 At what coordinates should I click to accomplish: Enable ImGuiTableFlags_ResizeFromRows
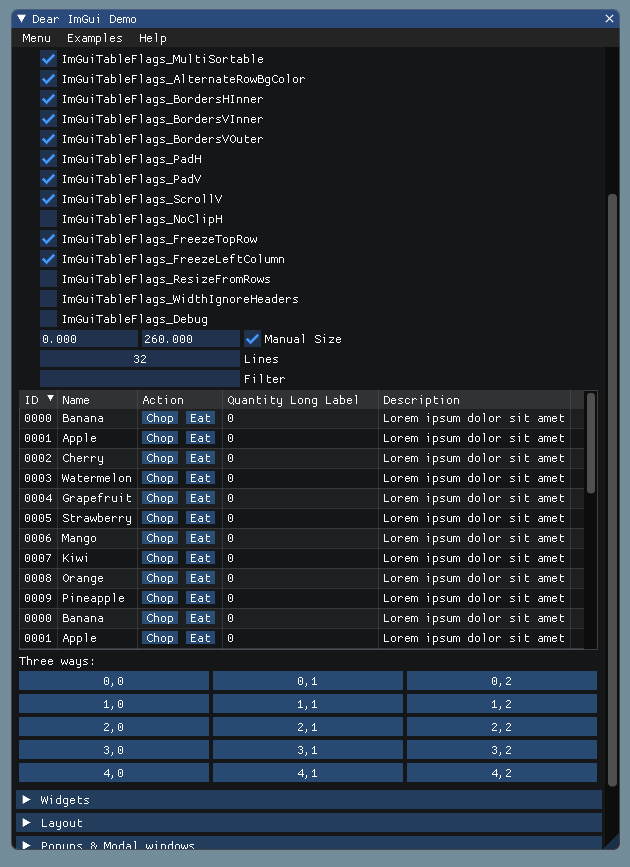[49, 279]
